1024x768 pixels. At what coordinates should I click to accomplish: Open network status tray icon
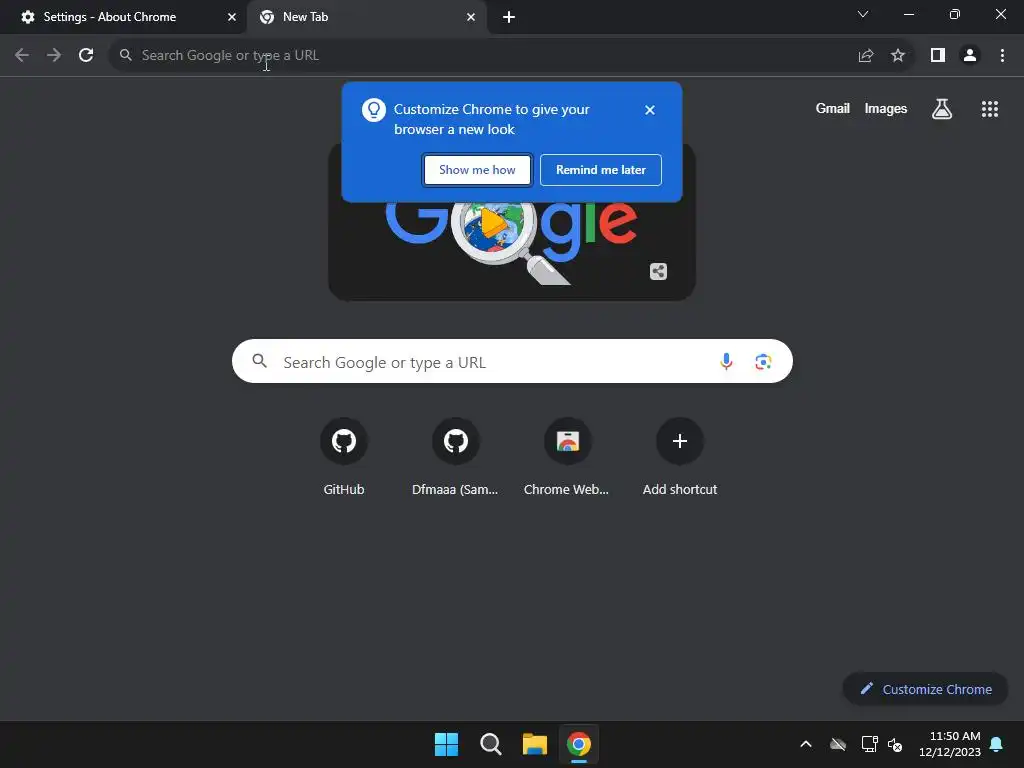tap(869, 744)
